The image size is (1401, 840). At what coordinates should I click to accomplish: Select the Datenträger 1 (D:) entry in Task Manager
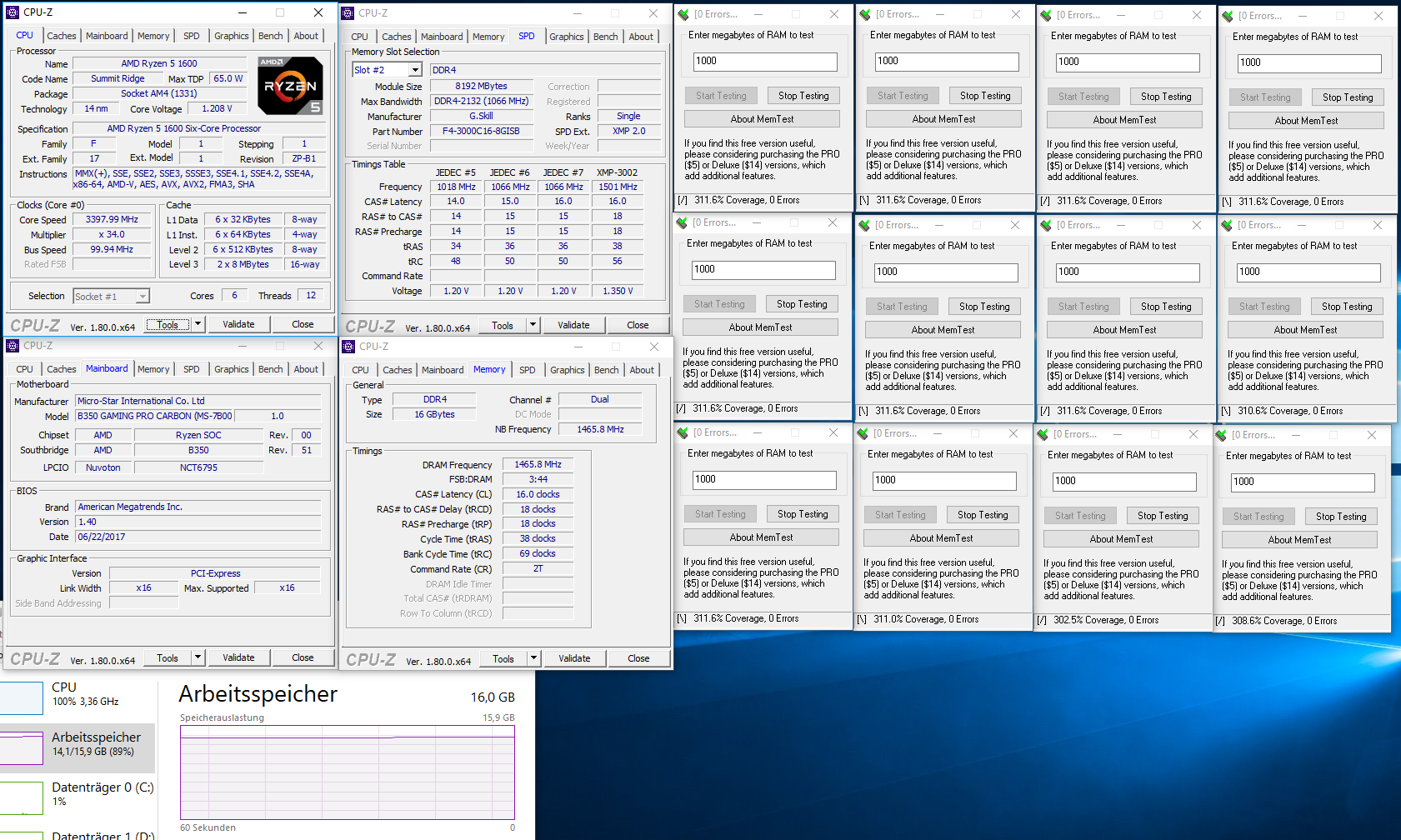tap(78, 833)
